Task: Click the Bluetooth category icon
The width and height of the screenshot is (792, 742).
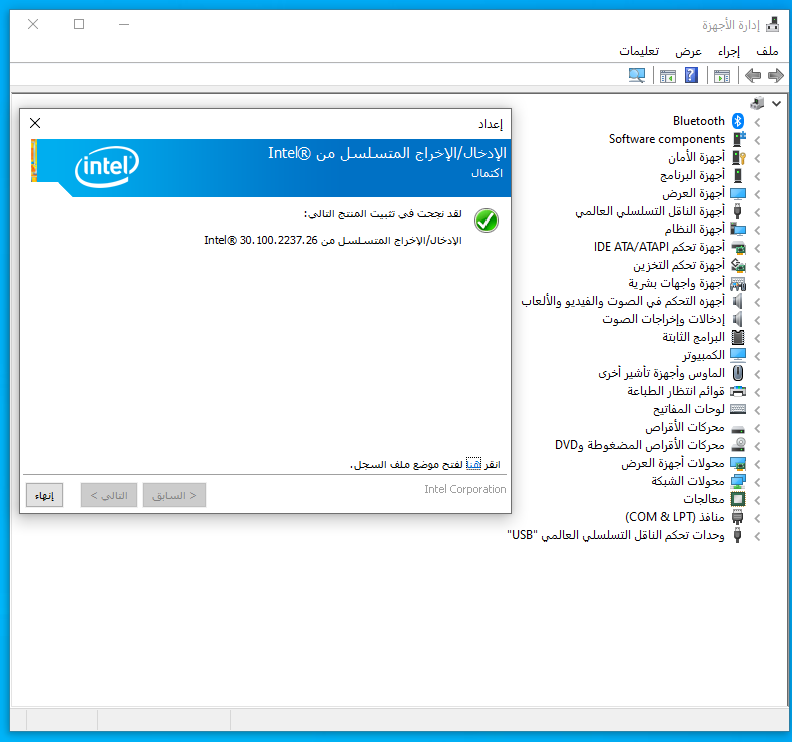Action: coord(738,121)
